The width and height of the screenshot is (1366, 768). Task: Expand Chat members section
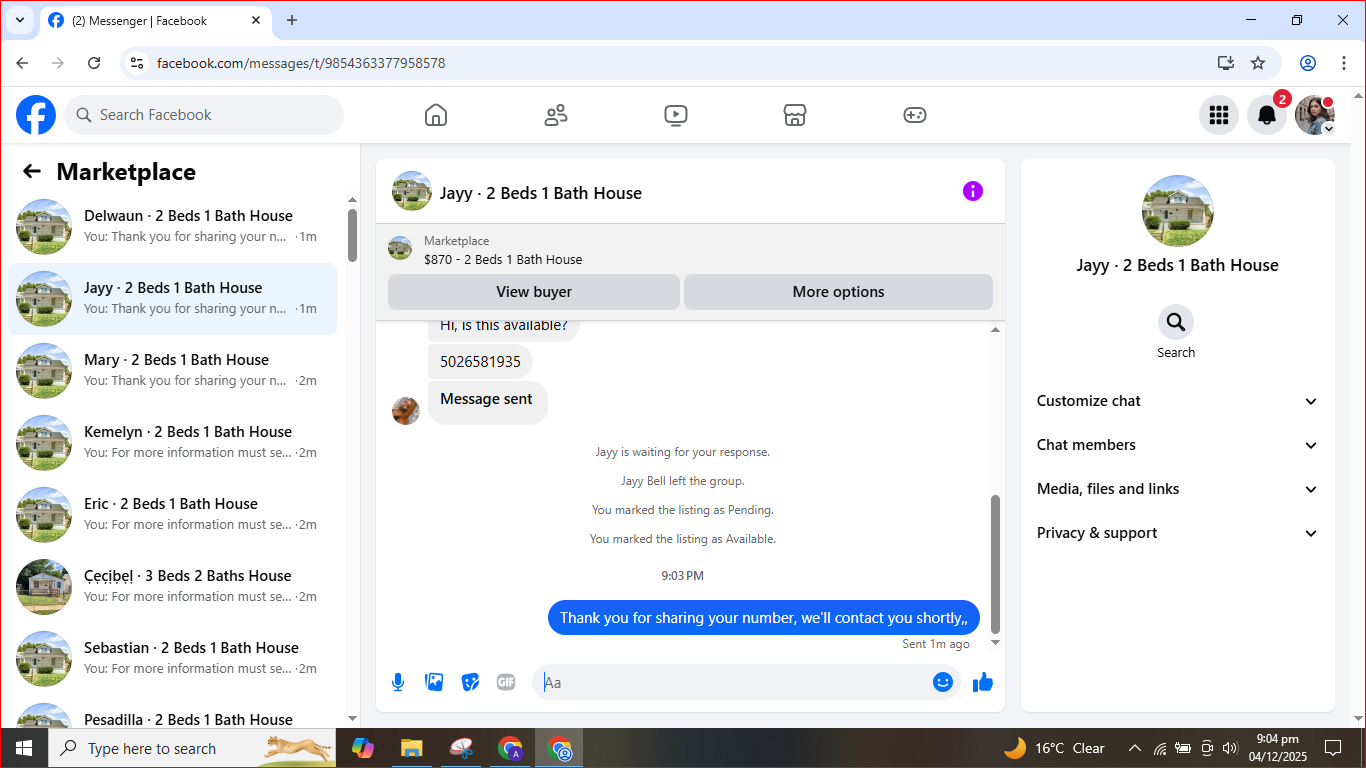[1177, 445]
